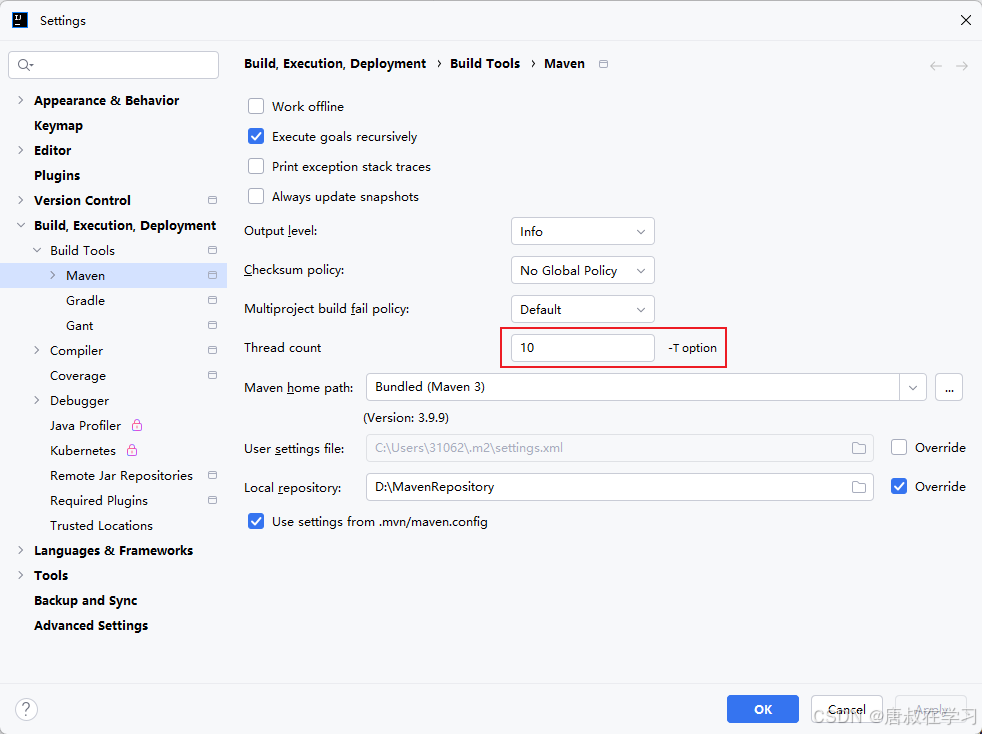Screen dimensions: 982x734
Task: Select Gradle under Build Tools
Action: pyautogui.click(x=85, y=301)
